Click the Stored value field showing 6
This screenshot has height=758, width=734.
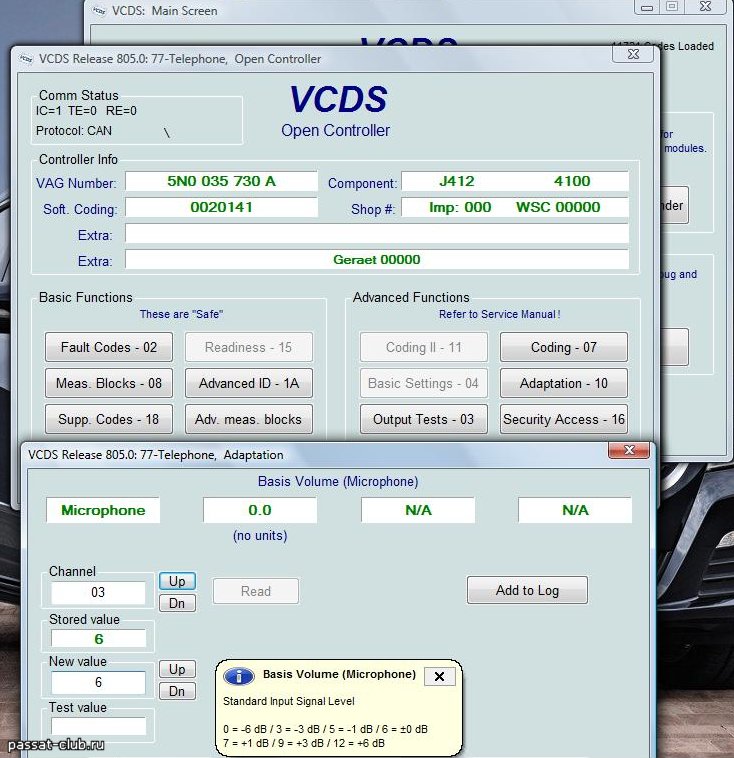[99, 639]
